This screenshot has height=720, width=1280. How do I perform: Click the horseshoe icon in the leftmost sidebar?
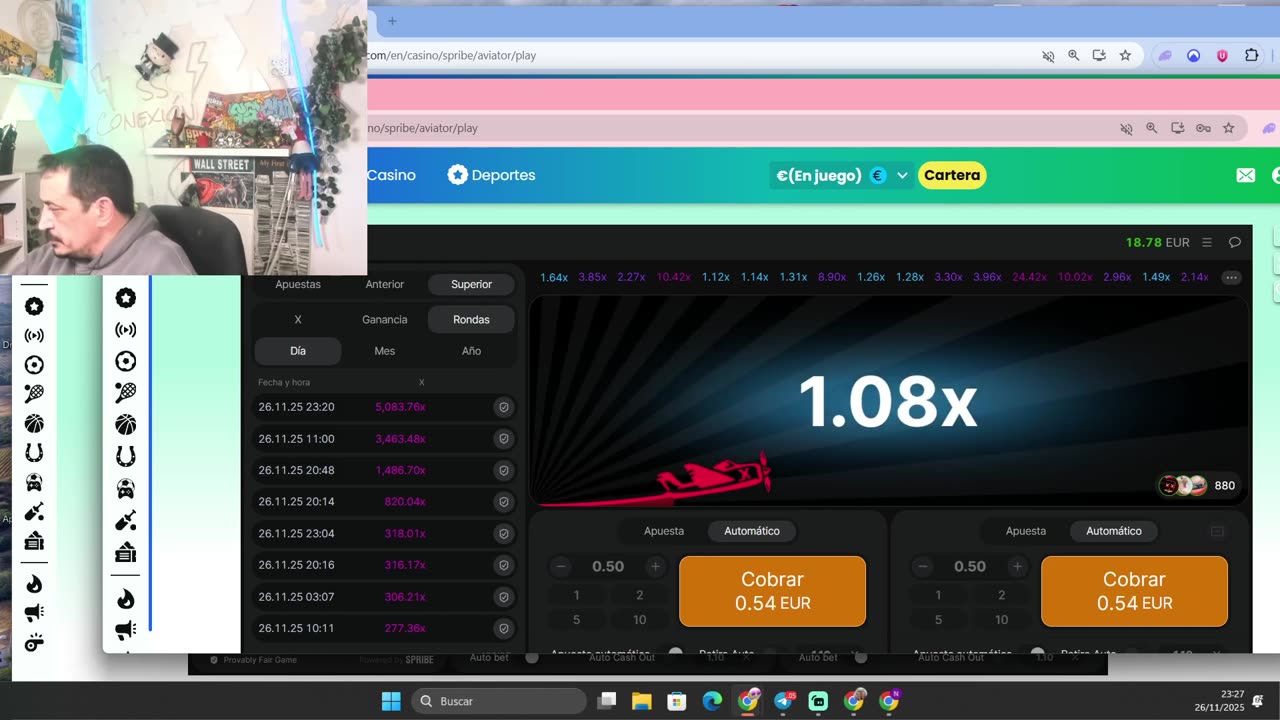coord(34,453)
